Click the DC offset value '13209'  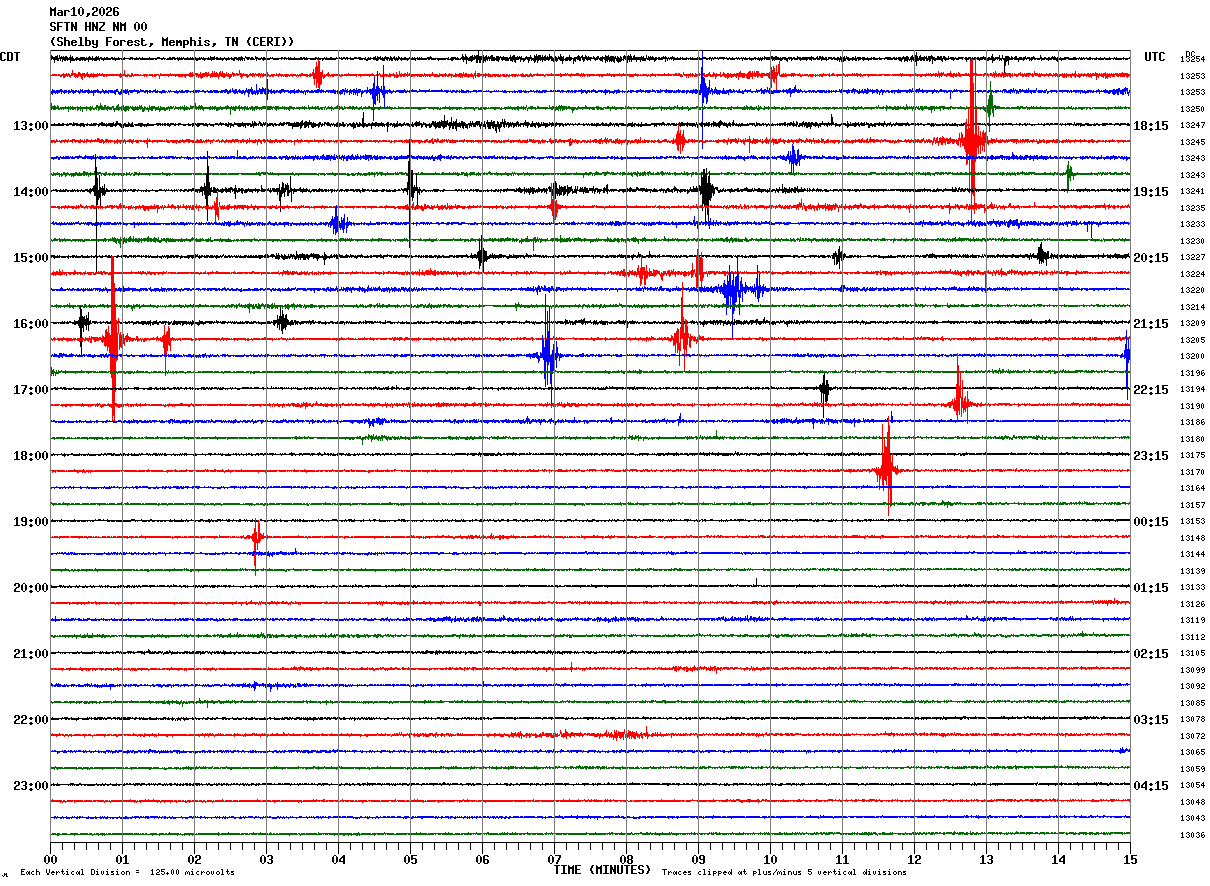coord(1192,324)
